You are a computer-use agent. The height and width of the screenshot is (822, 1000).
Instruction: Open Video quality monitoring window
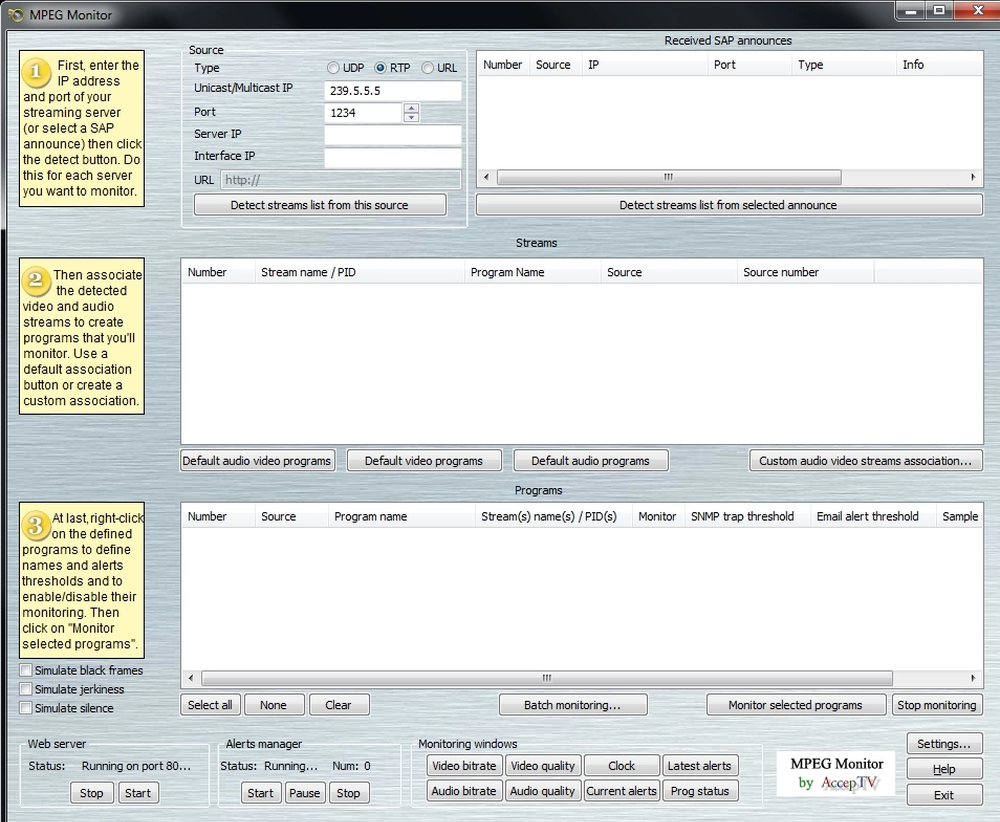[543, 765]
